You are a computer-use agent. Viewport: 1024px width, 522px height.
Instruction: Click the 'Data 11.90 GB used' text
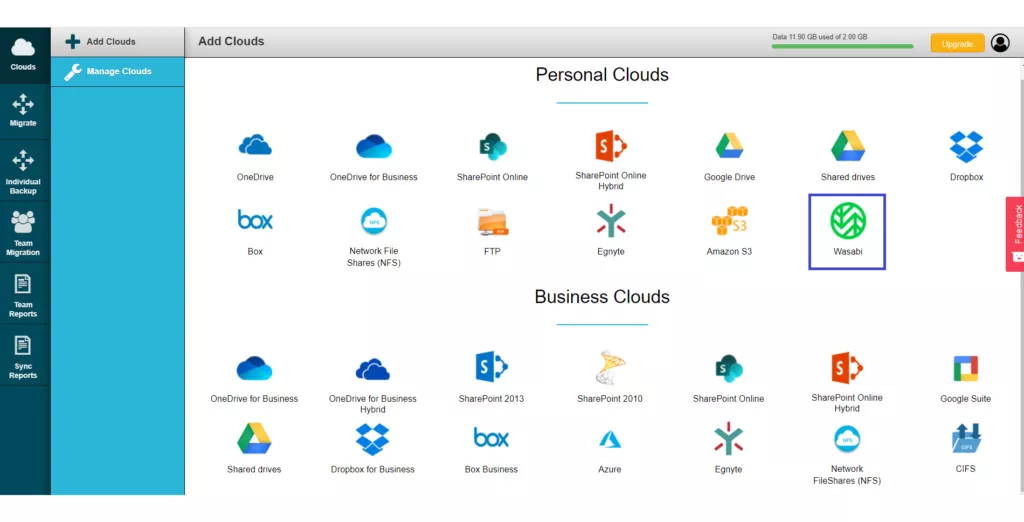[820, 37]
